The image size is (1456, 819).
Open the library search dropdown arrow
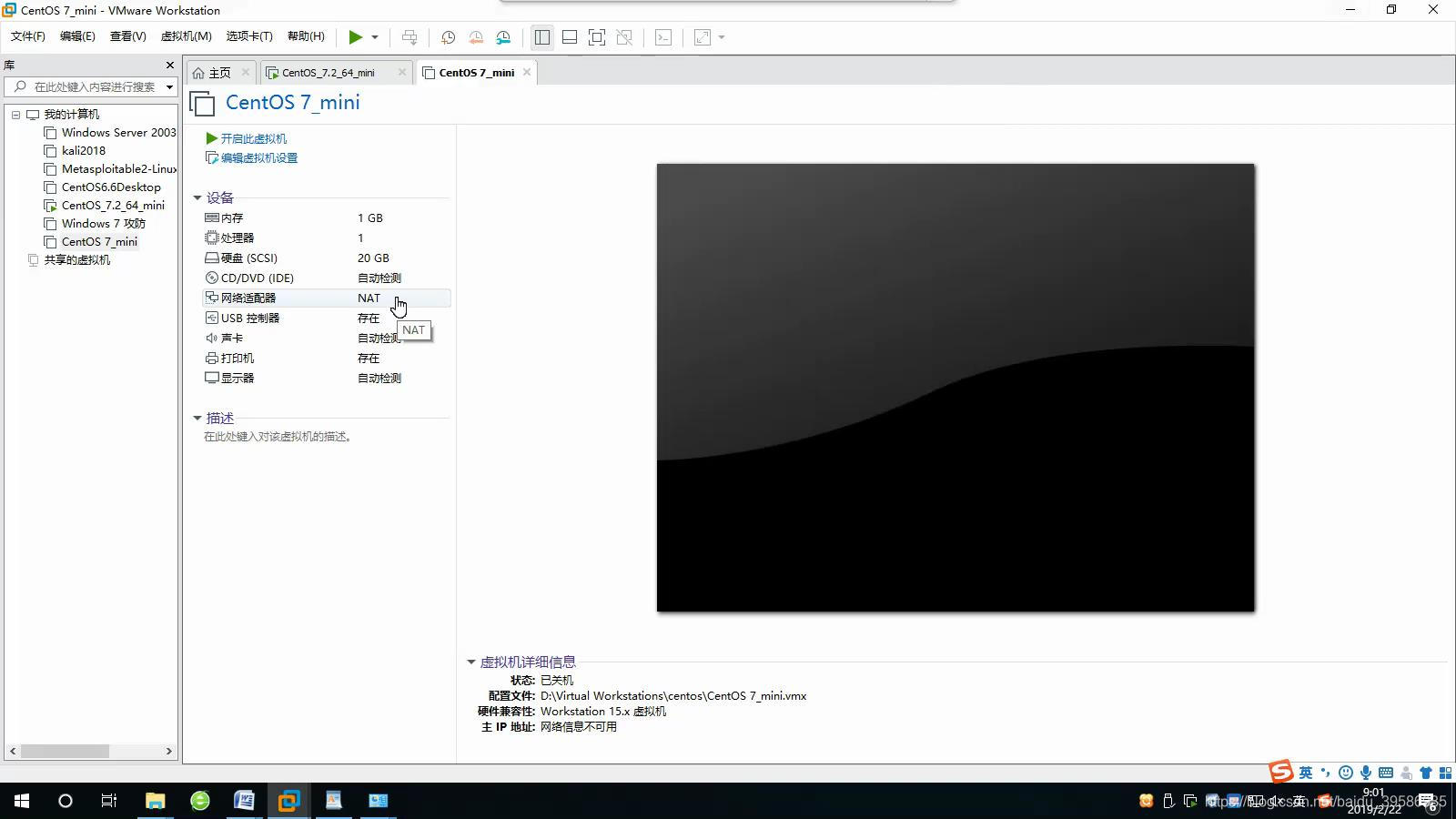click(169, 87)
